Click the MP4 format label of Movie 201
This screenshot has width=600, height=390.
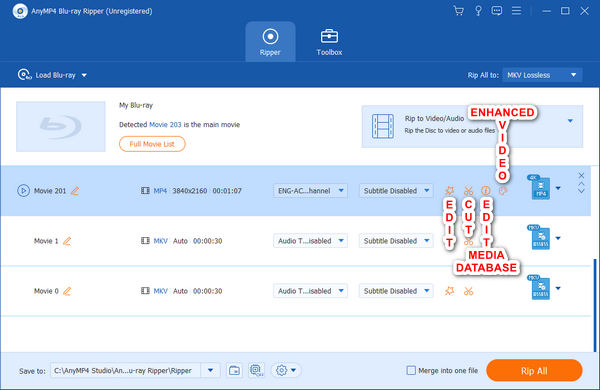(x=160, y=191)
